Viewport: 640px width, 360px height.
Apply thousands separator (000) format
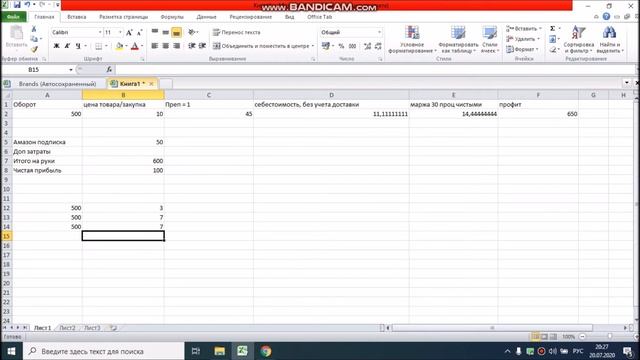click(352, 46)
